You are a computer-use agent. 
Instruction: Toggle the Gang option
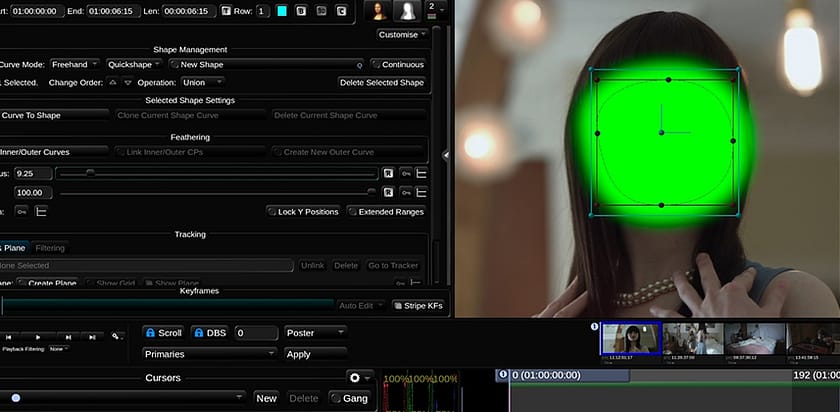pos(349,398)
